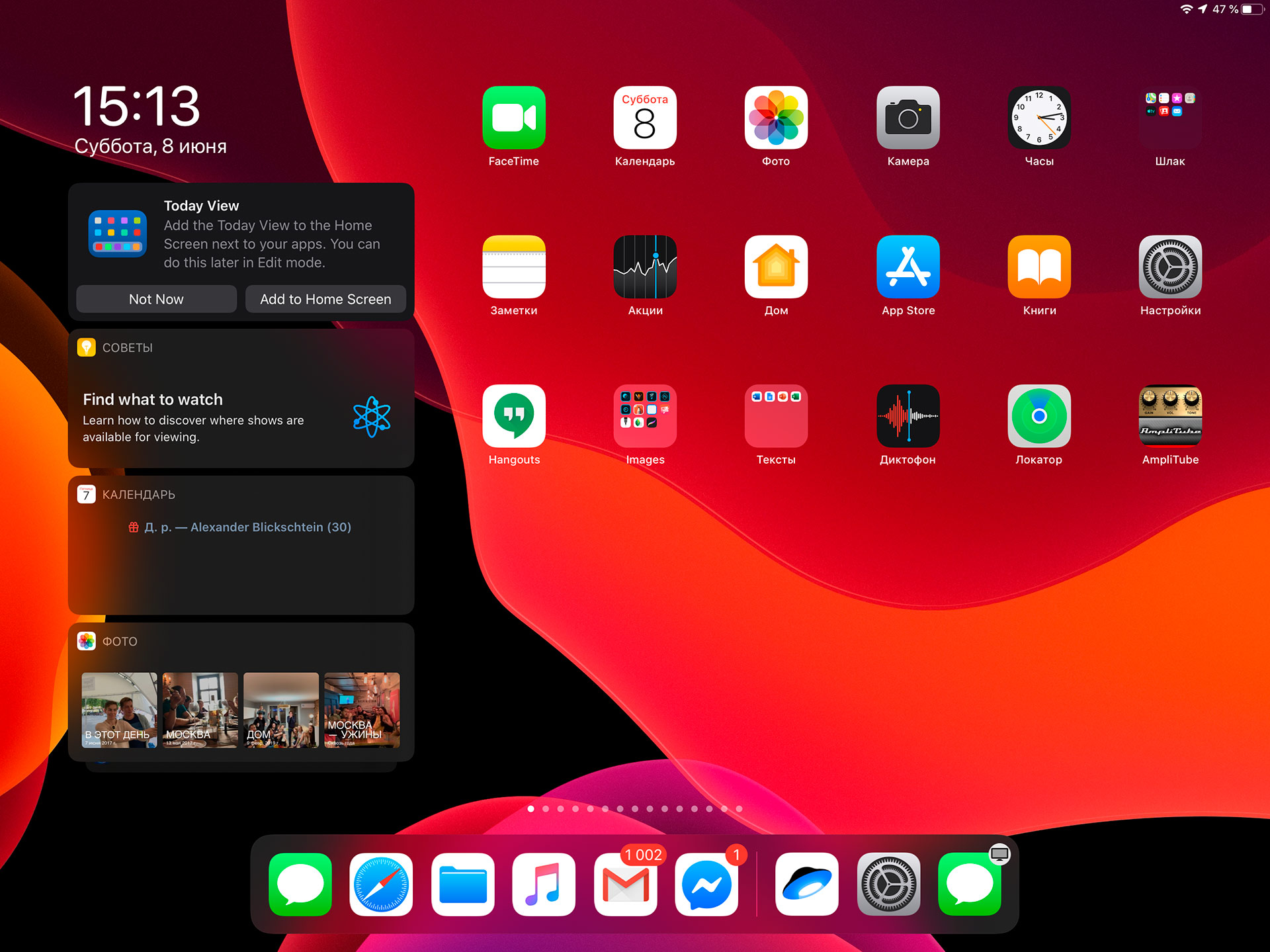Tap the Today View icon in the prompt
Screen dimensions: 1270x952
[x=118, y=234]
